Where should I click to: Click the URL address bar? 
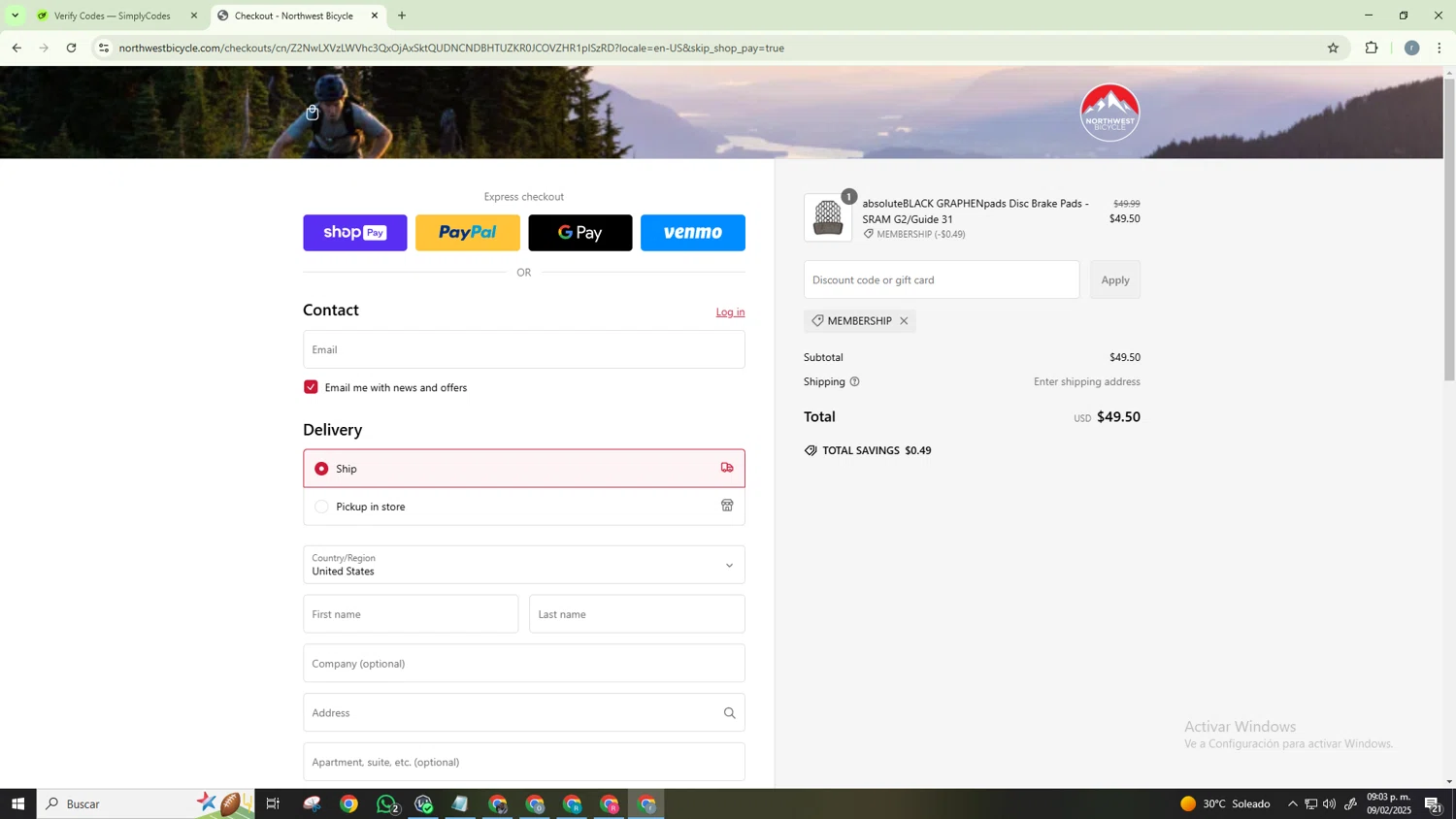pyautogui.click(x=718, y=48)
